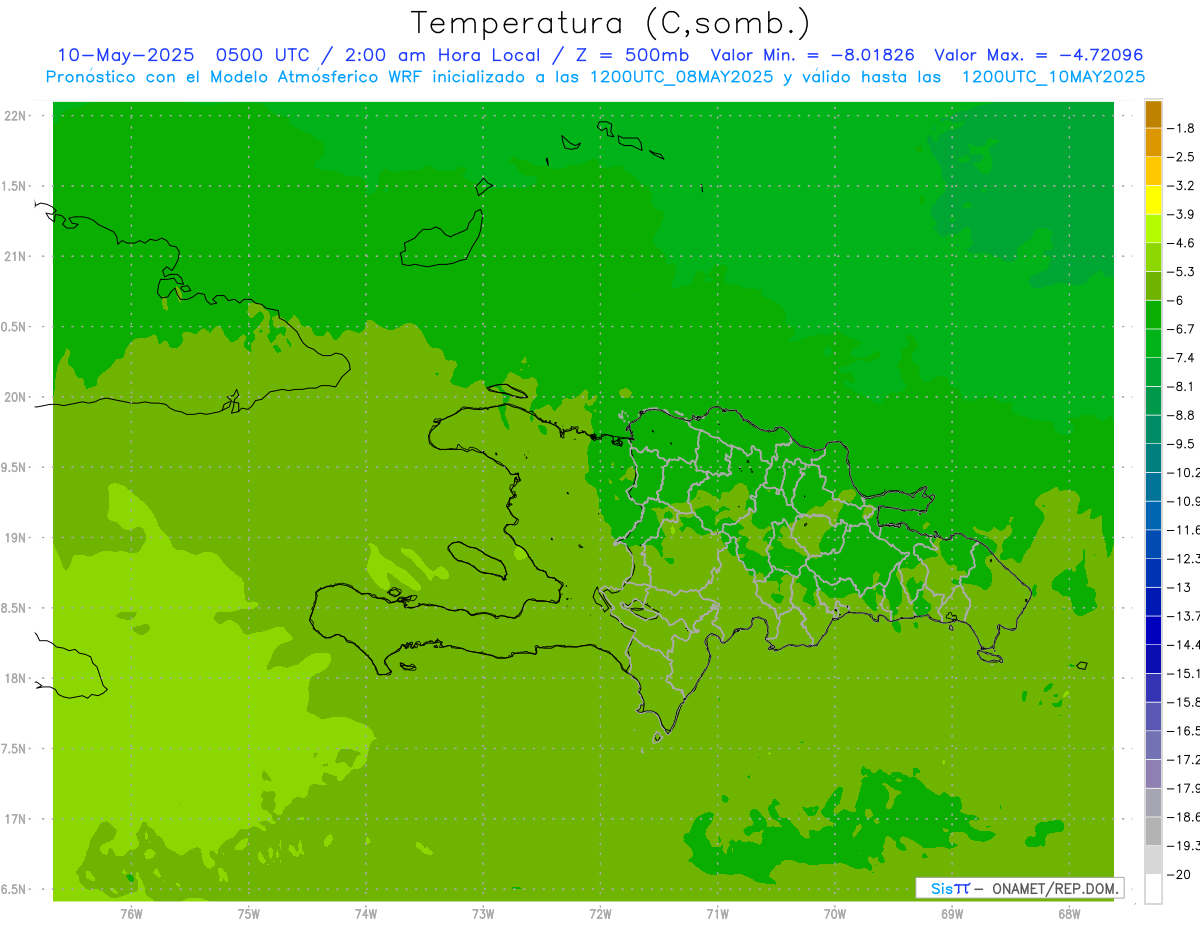Click the title "Temperatura (C,somb.)"

click(611, 23)
